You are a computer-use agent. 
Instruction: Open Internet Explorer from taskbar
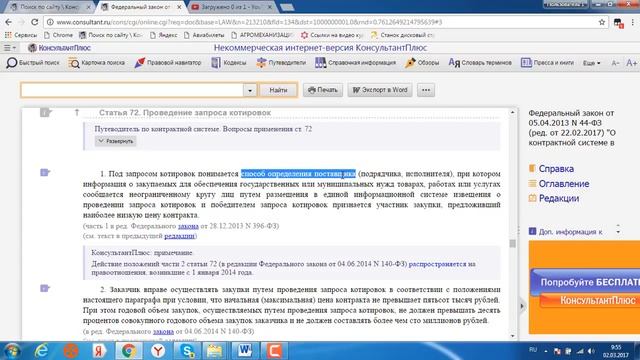(x=41, y=351)
